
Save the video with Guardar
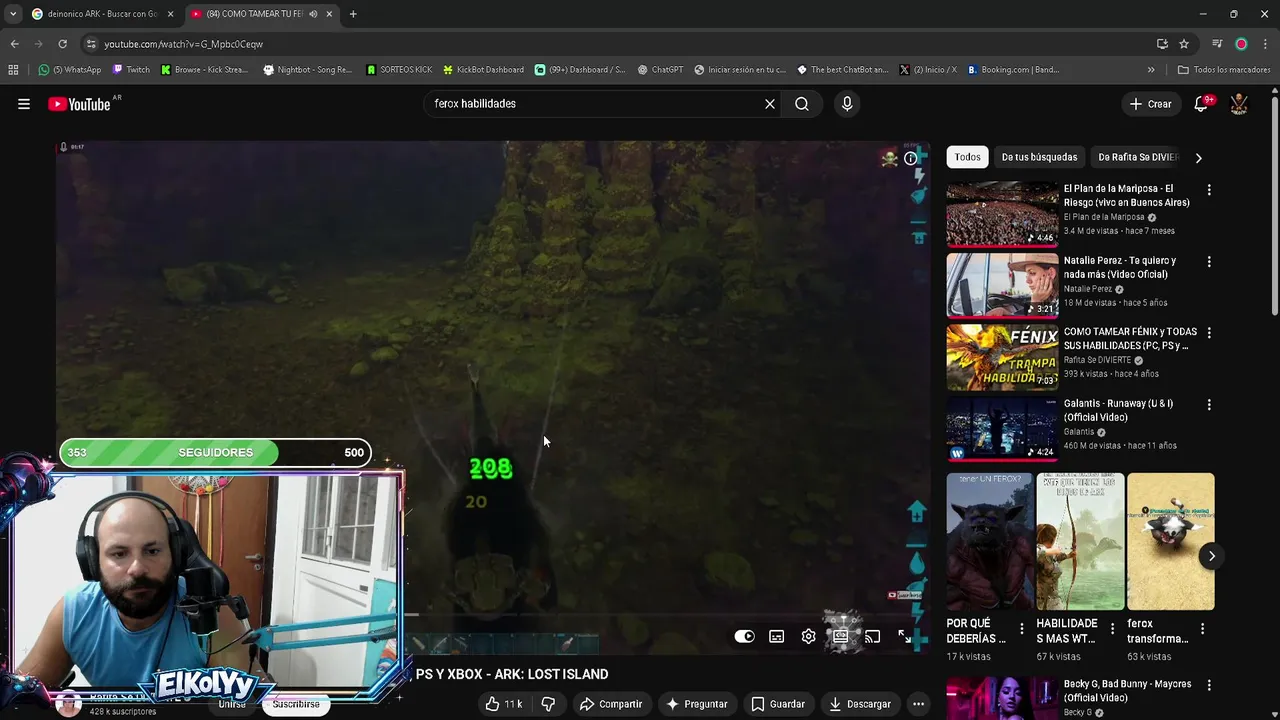click(x=778, y=704)
